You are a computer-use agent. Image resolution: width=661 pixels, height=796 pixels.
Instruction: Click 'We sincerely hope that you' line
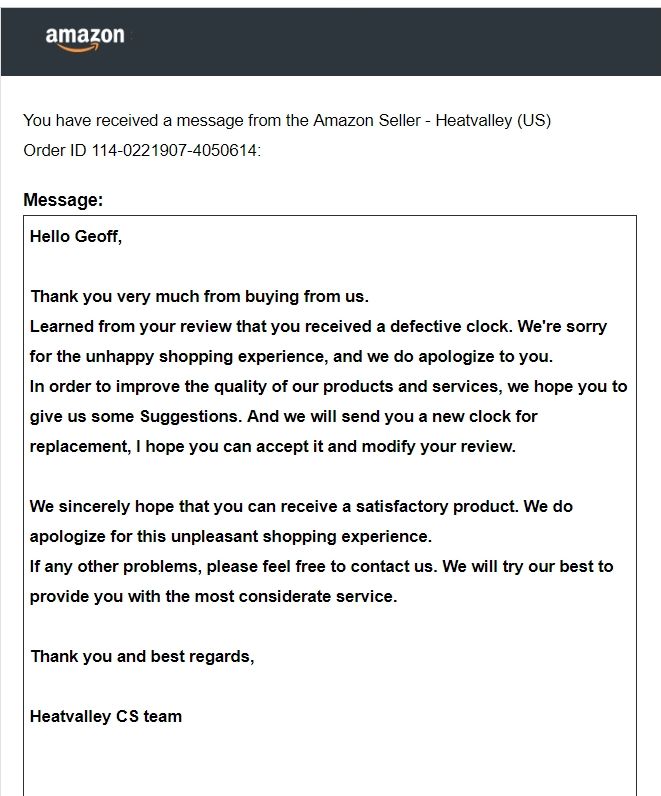[x=302, y=506]
